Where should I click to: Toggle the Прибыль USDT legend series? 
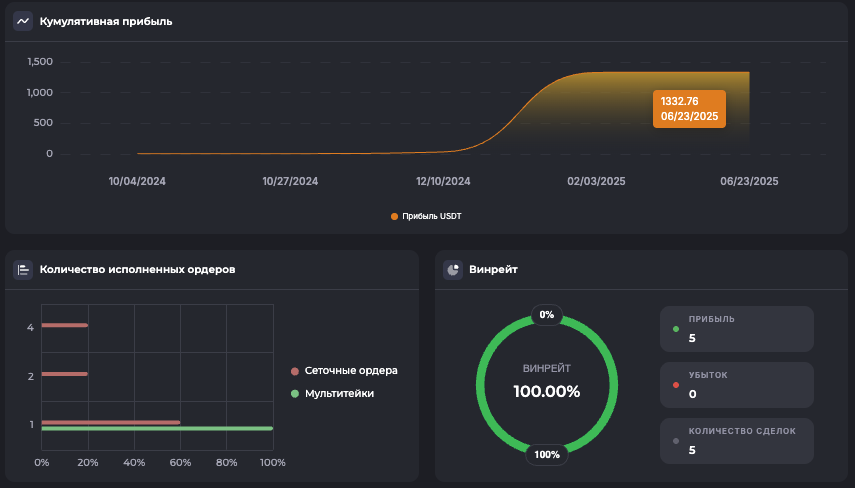coord(426,216)
